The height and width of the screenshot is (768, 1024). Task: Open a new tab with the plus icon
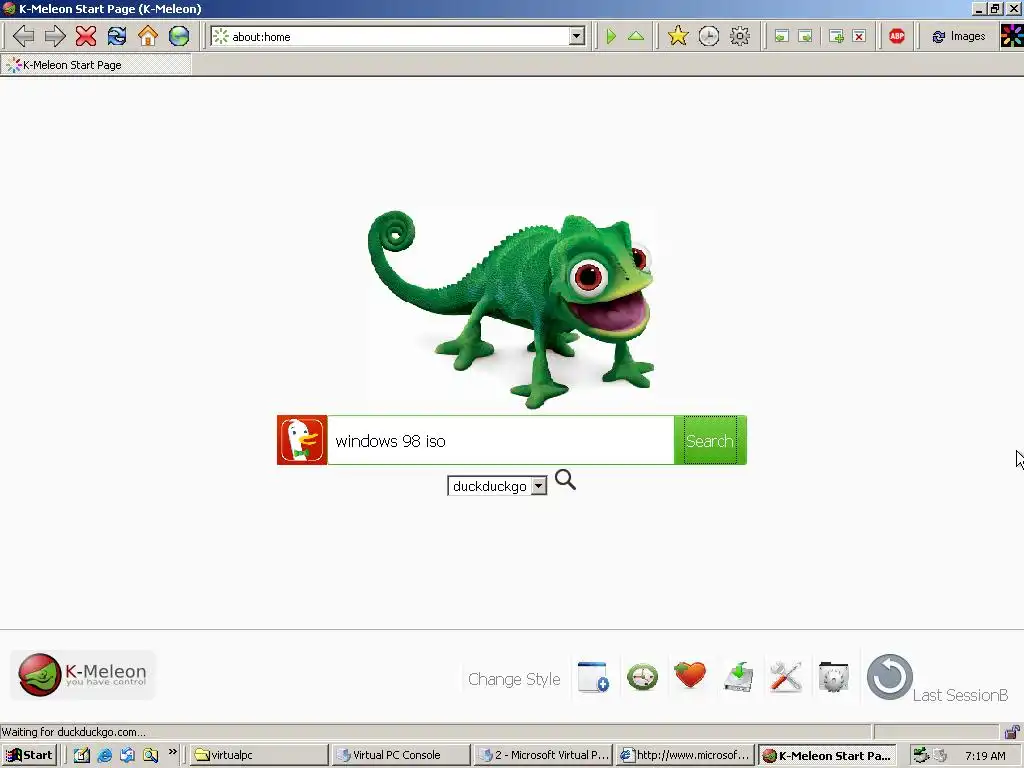pos(836,37)
